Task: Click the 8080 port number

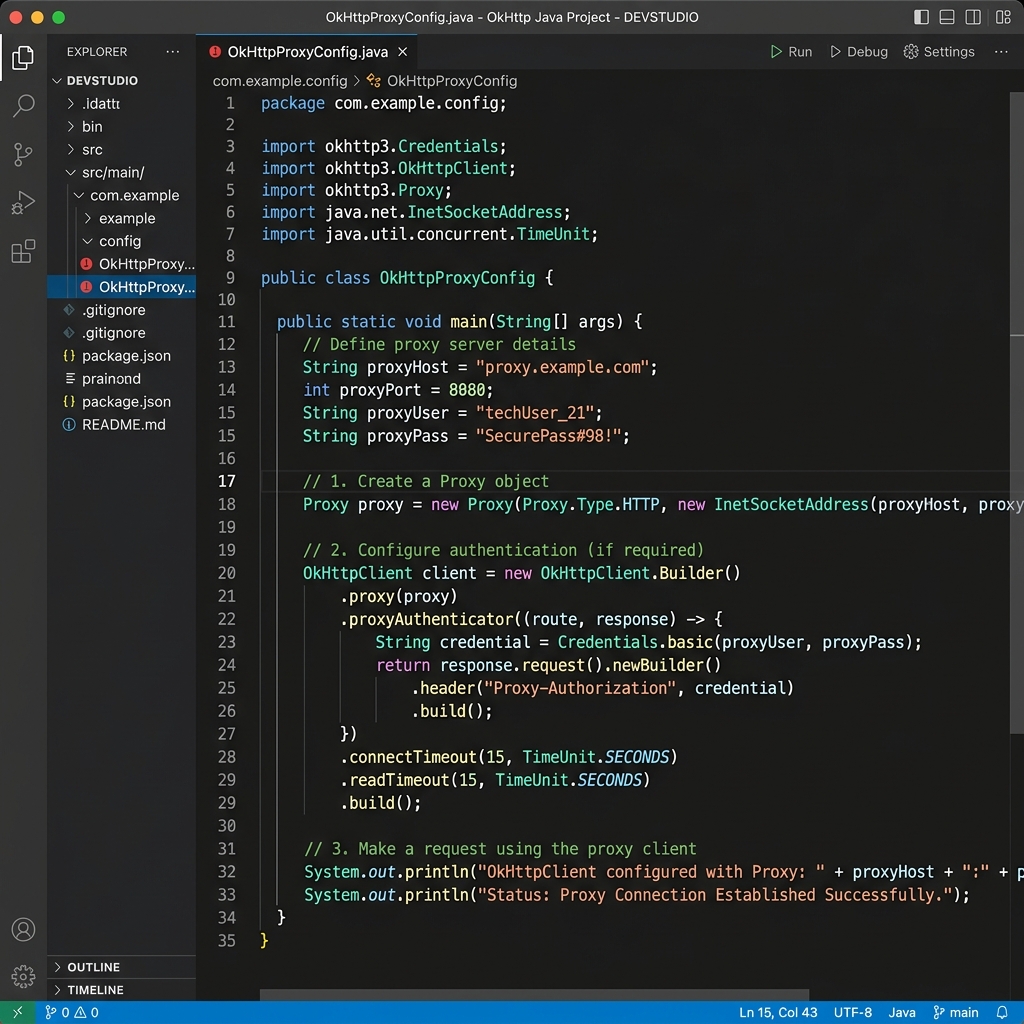Action: (466, 390)
